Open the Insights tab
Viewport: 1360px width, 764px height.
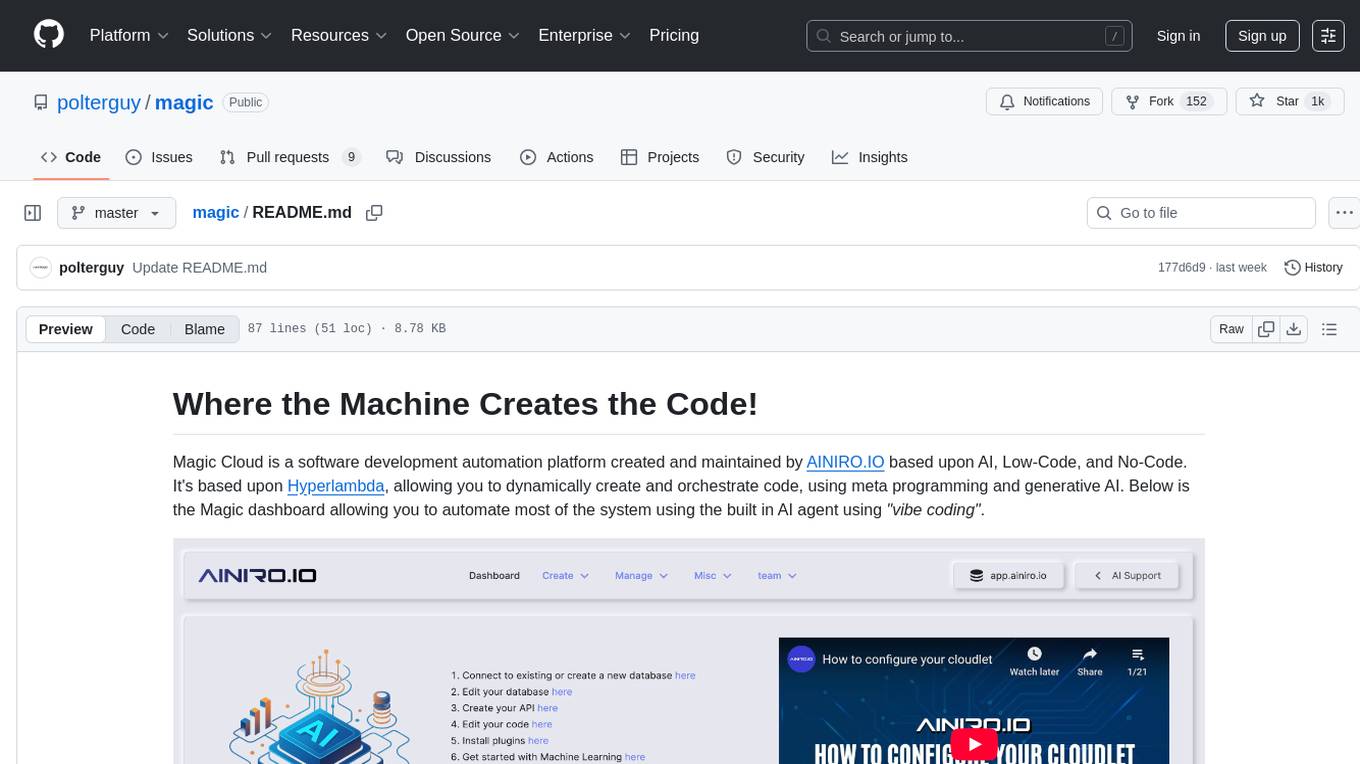870,157
